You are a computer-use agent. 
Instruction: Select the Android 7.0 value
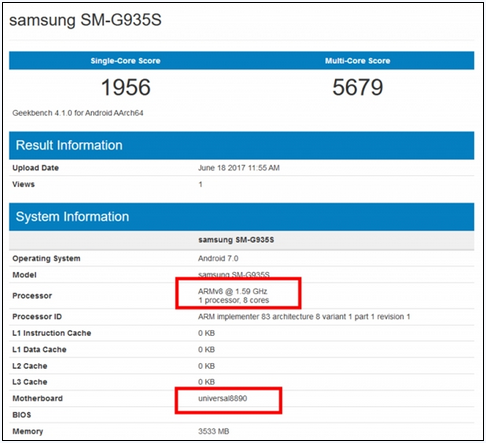click(x=218, y=259)
